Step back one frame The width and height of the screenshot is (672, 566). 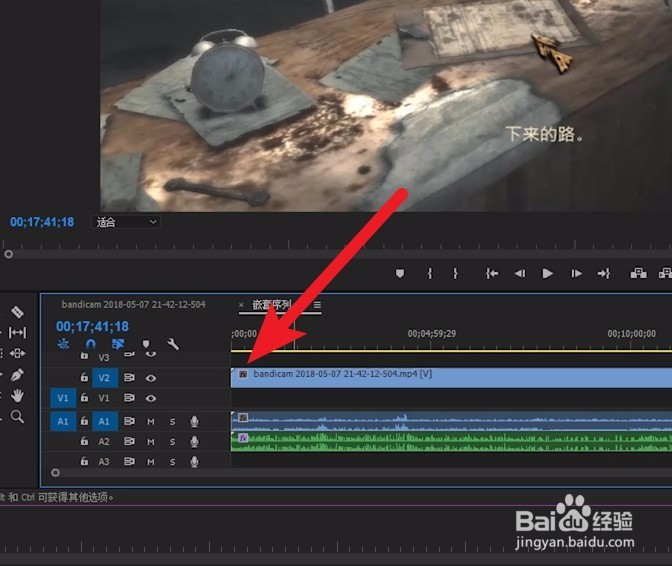[520, 273]
